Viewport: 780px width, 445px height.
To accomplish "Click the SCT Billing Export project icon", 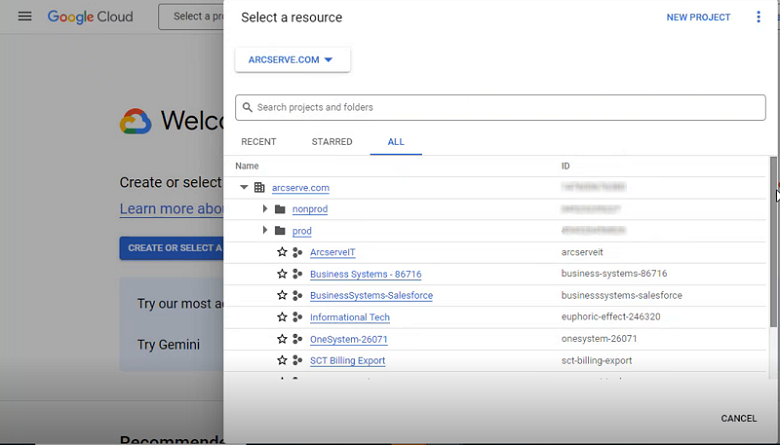I will (297, 360).
